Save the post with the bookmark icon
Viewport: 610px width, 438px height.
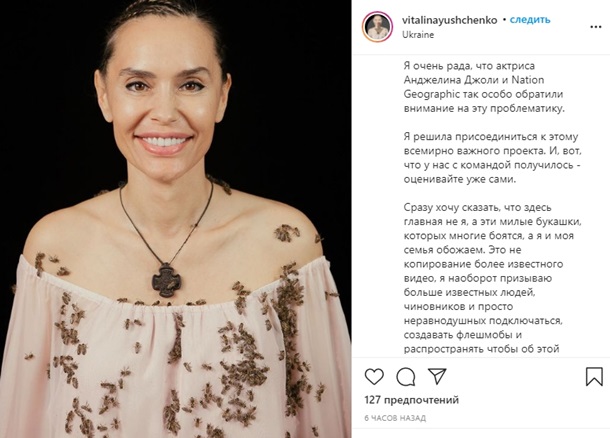tap(594, 377)
